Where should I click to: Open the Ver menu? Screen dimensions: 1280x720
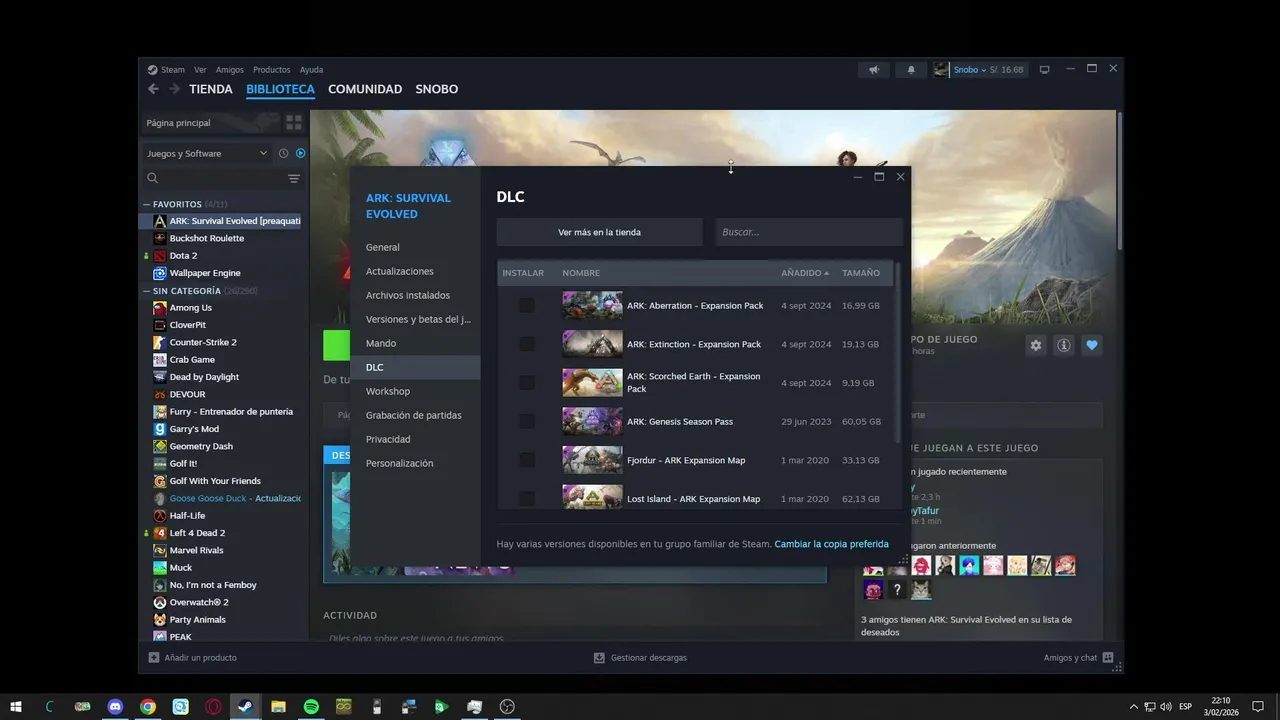pyautogui.click(x=200, y=70)
